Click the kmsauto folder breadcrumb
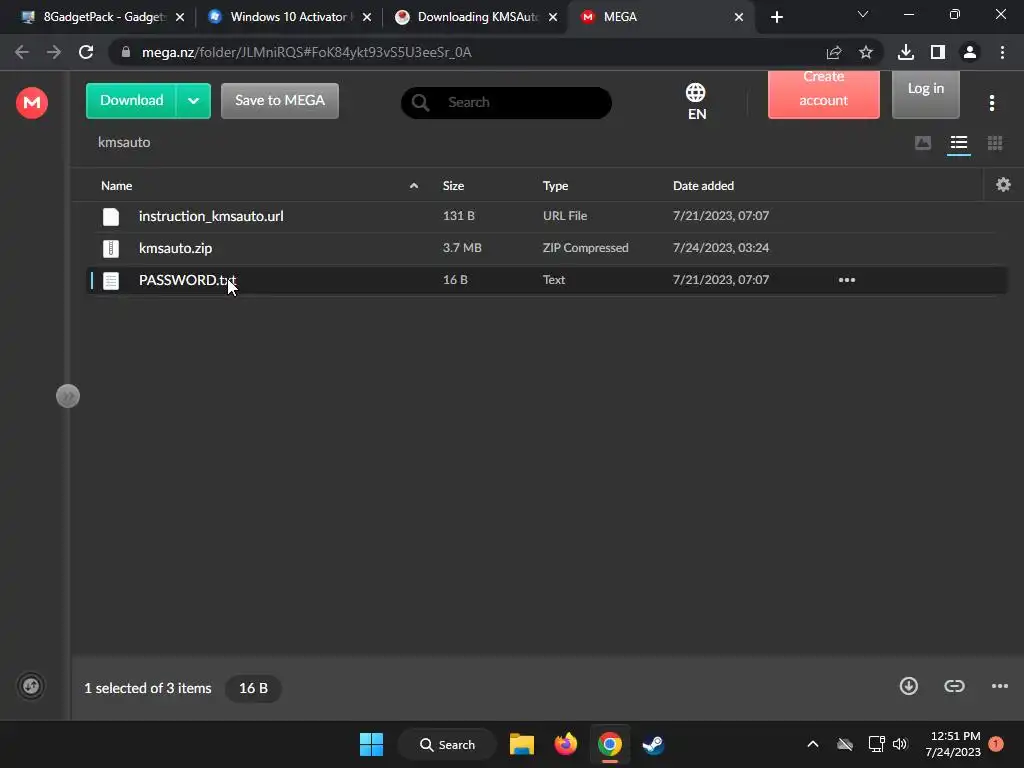The image size is (1024, 768). click(124, 142)
